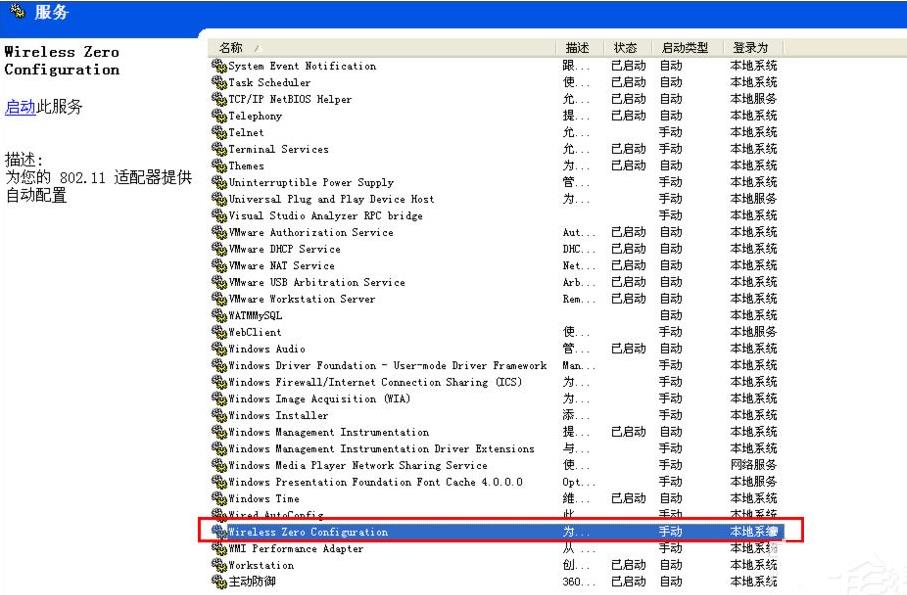Image resolution: width=907 pixels, height=595 pixels.
Task: Select the Windows Installer service entry
Action: point(278,415)
